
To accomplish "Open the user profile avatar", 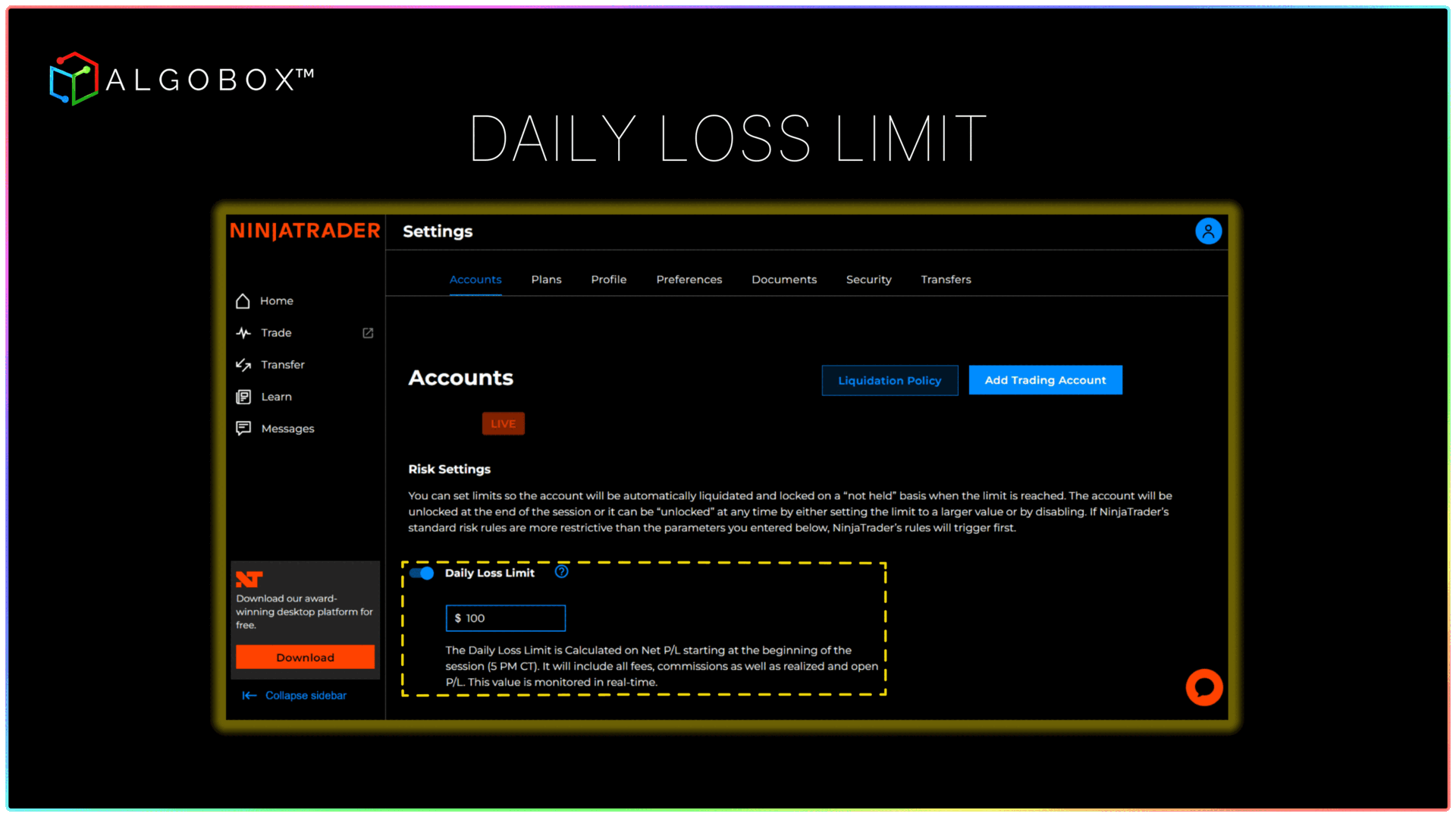I will click(1208, 231).
